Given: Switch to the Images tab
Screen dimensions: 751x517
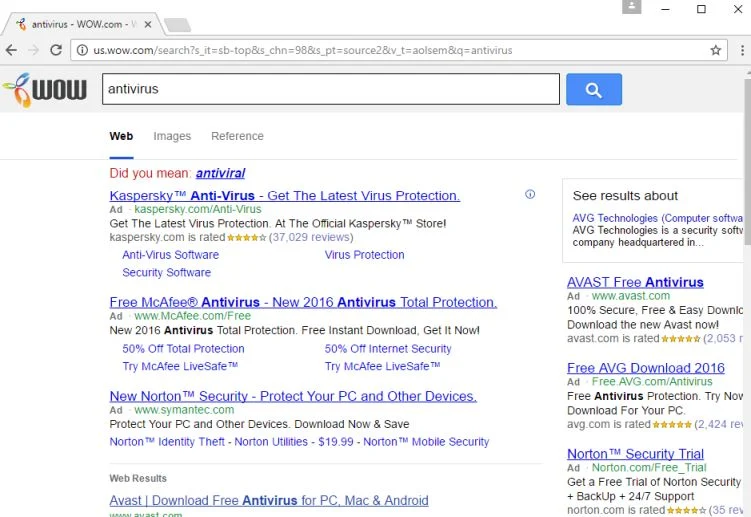Looking at the screenshot, I should point(172,136).
